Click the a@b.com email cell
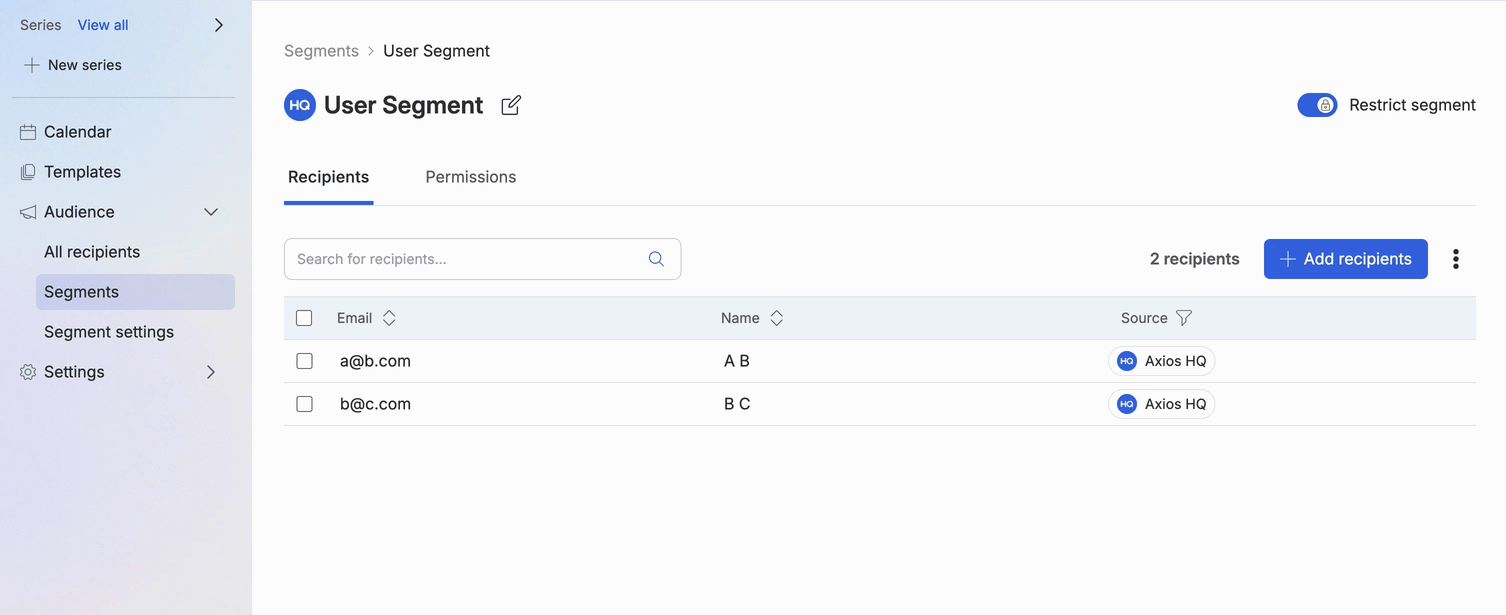 point(375,361)
